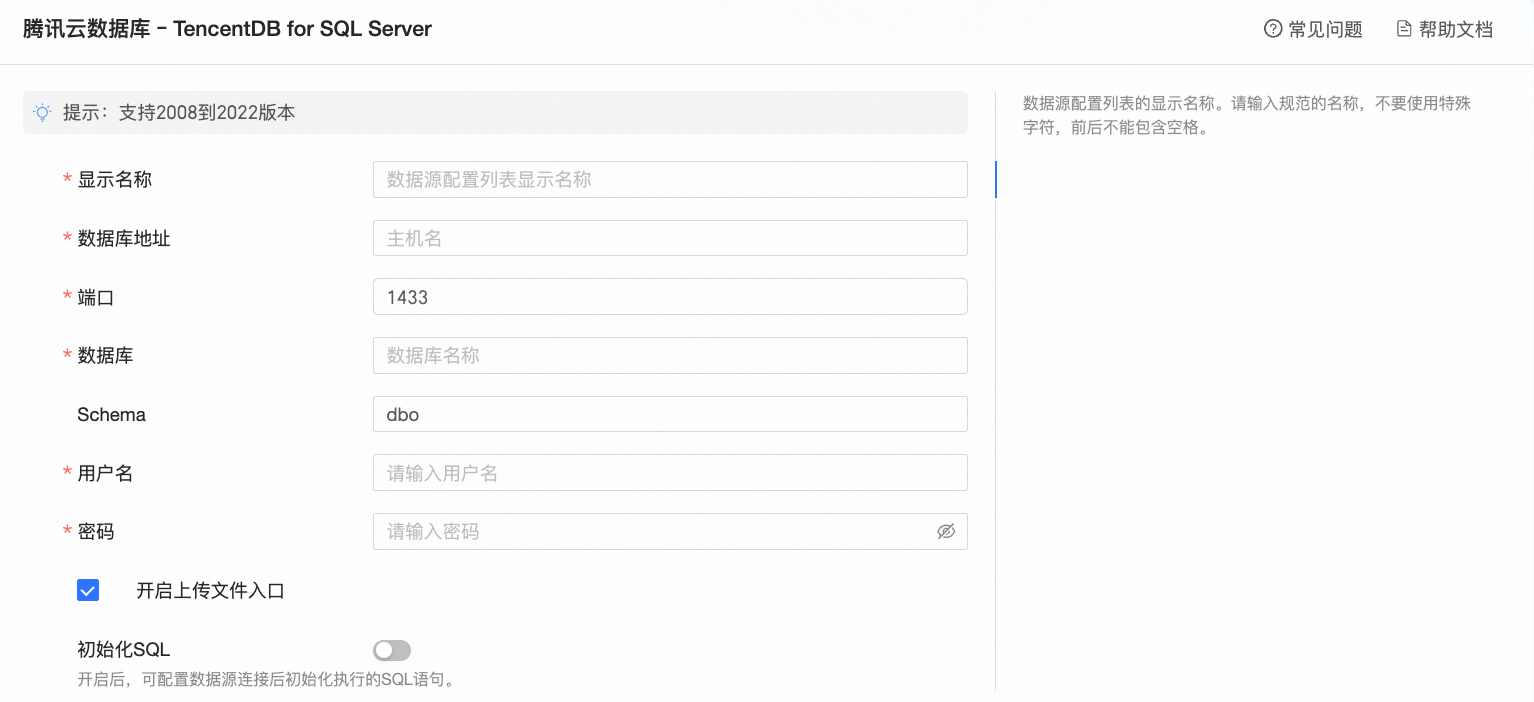Click the question mark icon beside 常见问题
The width and height of the screenshot is (1534, 702).
click(x=1273, y=29)
